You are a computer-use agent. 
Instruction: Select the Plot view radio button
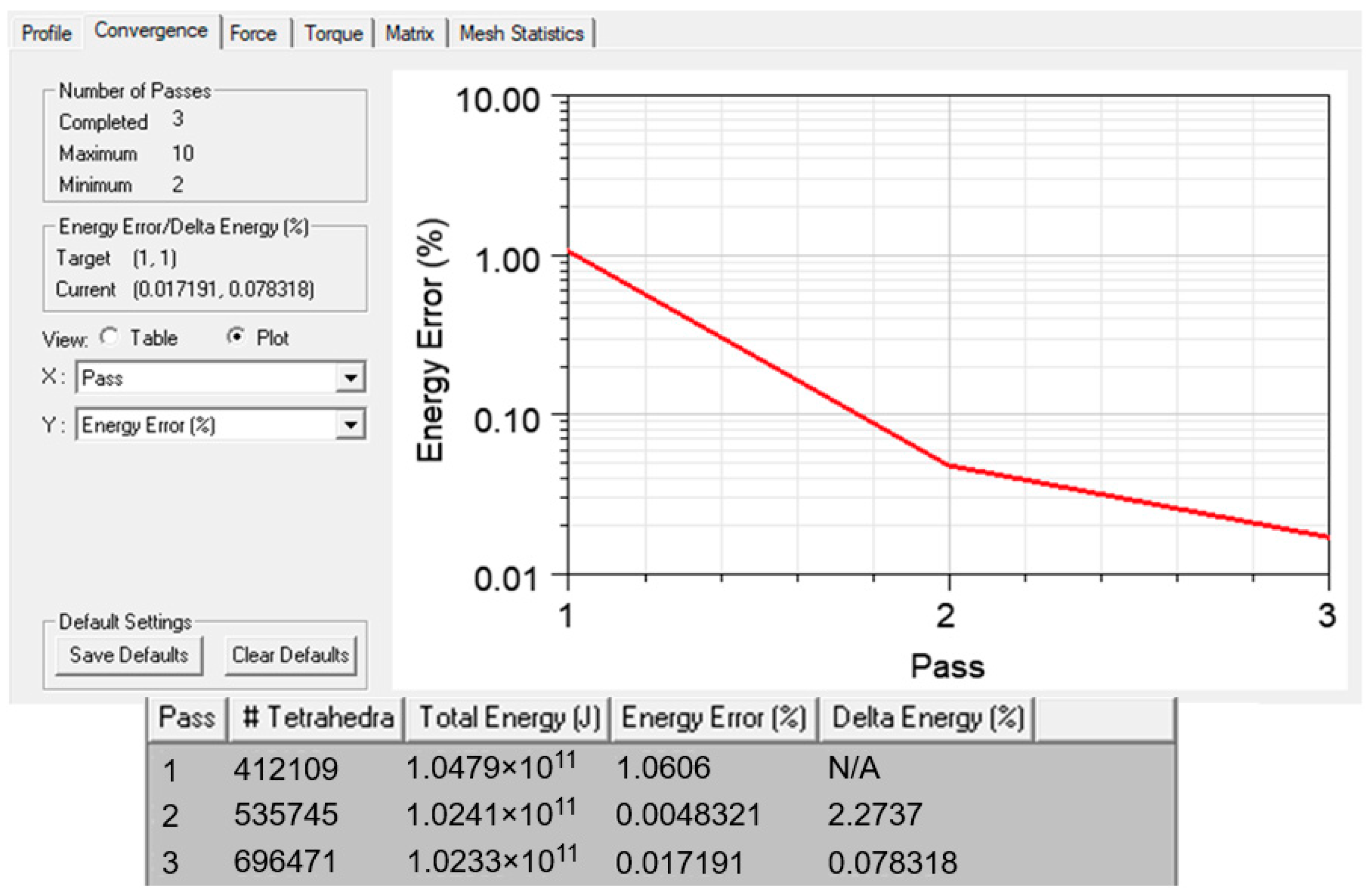236,337
